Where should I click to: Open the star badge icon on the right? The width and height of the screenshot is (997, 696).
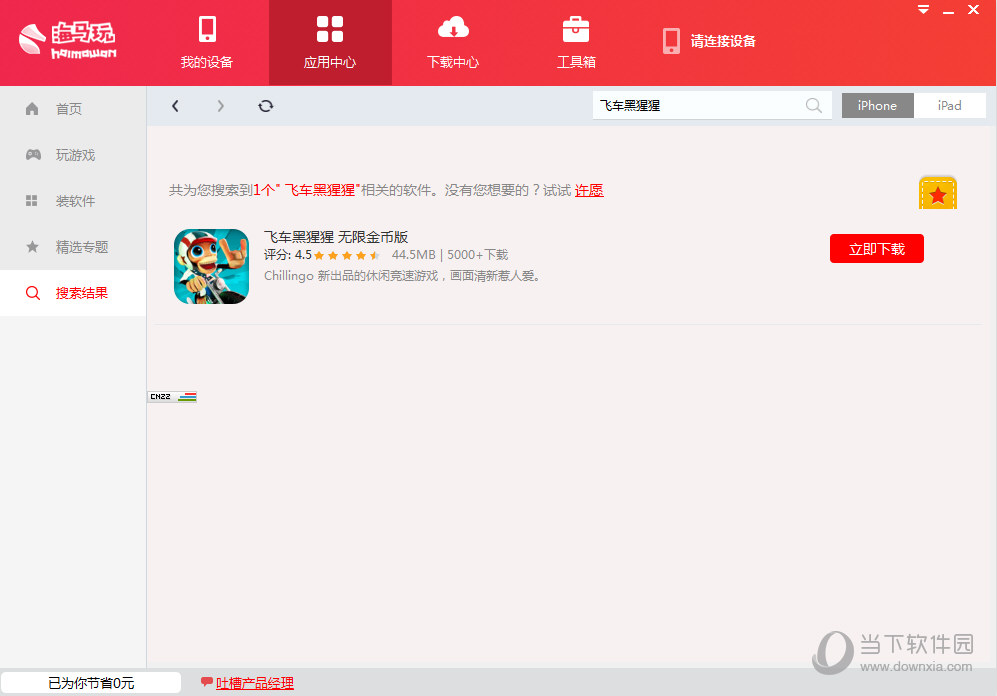tap(937, 192)
